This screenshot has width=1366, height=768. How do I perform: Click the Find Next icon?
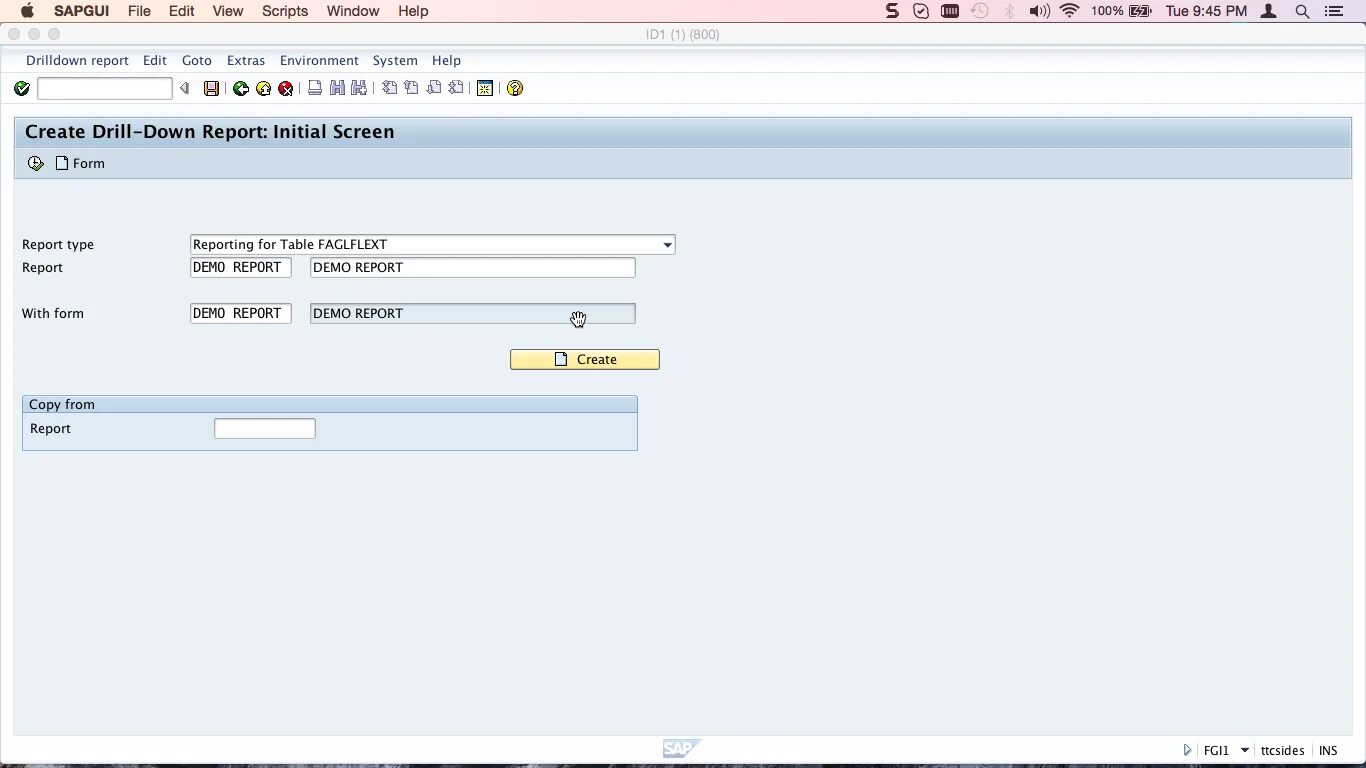point(357,88)
